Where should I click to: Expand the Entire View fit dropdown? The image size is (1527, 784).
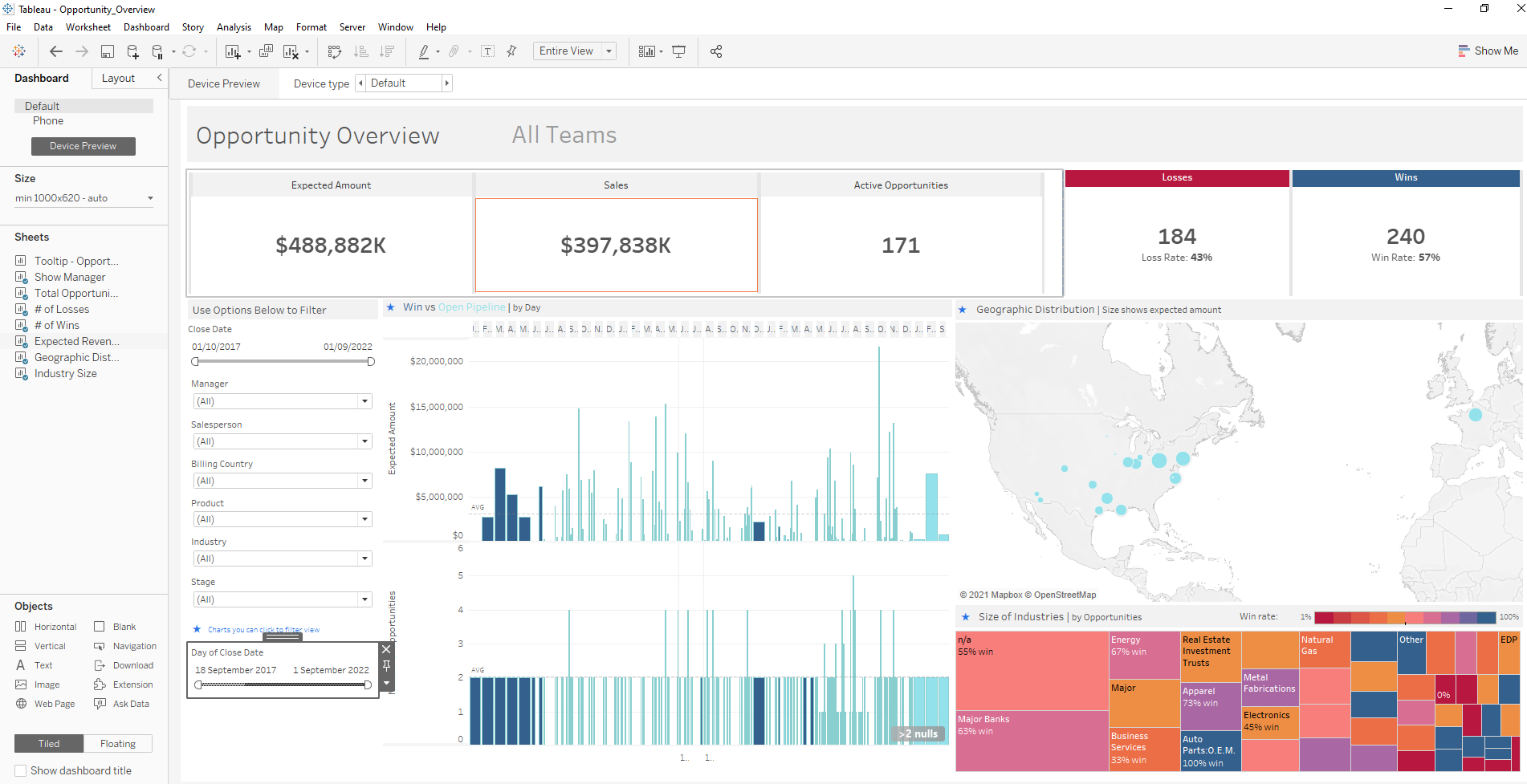pos(609,51)
